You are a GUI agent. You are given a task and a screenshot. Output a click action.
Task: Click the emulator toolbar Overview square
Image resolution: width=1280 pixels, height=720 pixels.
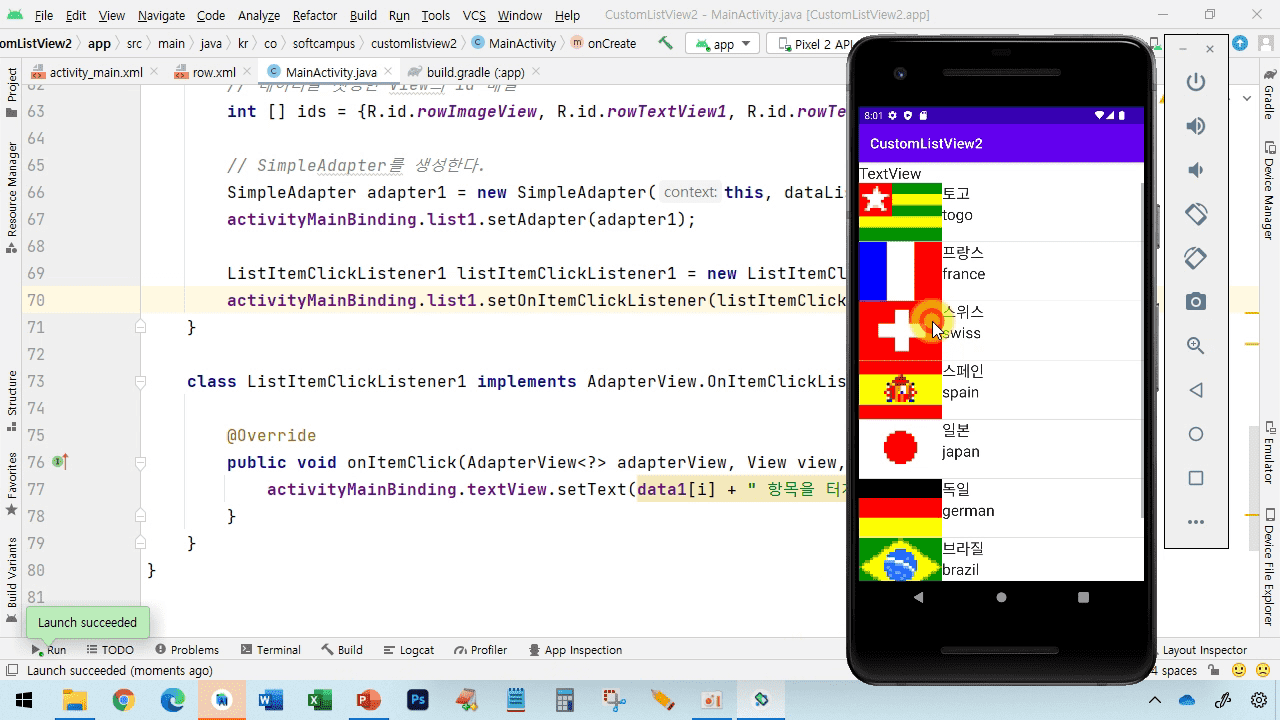(1196, 478)
